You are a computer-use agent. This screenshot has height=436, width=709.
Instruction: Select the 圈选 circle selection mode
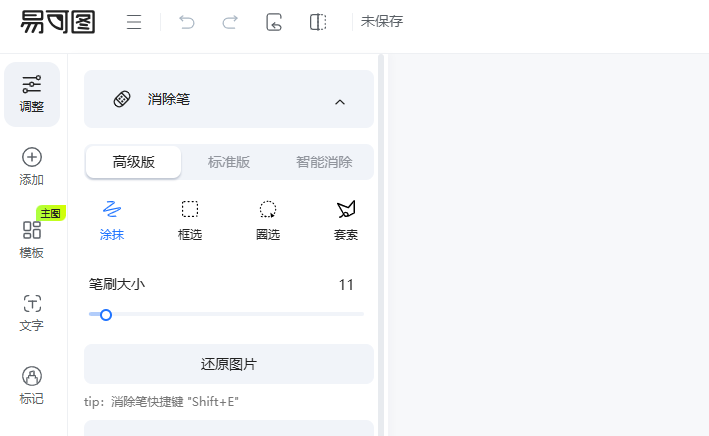click(x=268, y=221)
